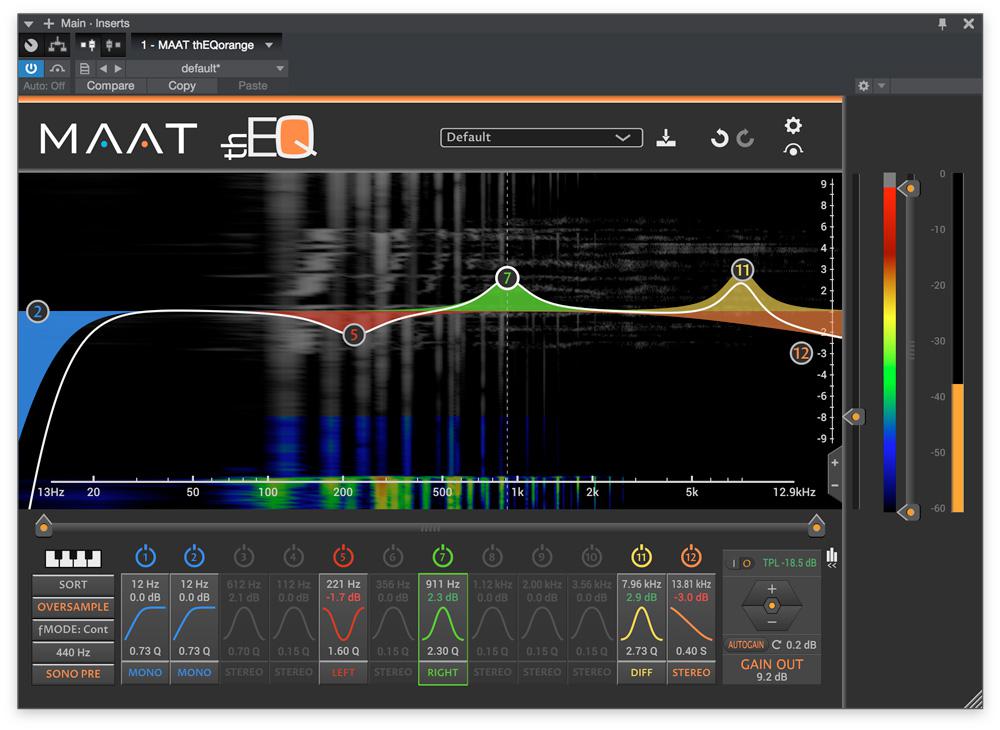Toggle the SONO PRE button
Viewport: 1000px width, 730px height.
[73, 674]
